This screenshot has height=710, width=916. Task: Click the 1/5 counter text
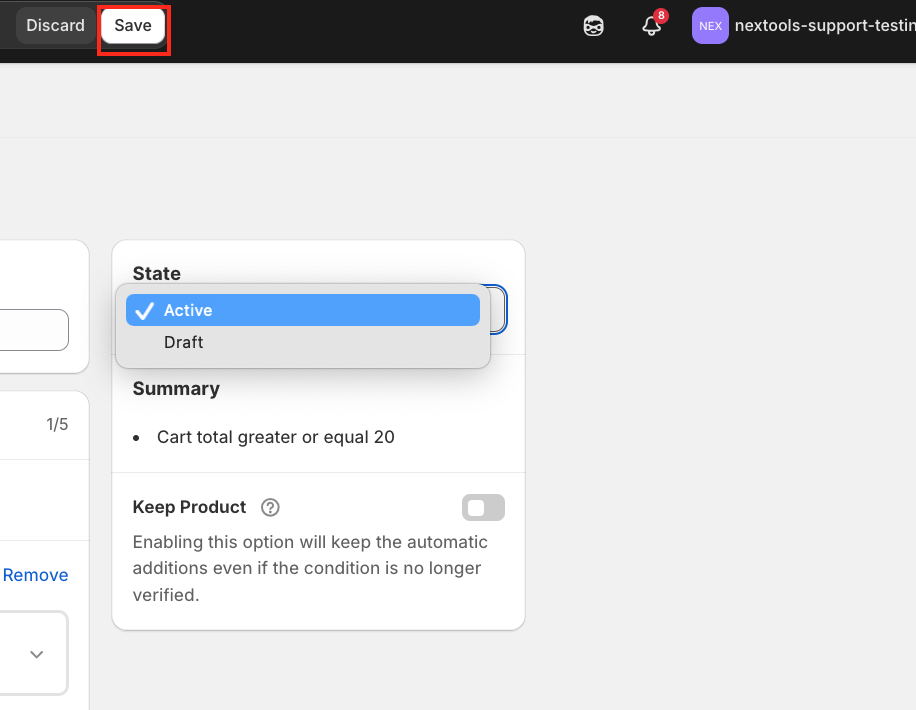[x=57, y=424]
